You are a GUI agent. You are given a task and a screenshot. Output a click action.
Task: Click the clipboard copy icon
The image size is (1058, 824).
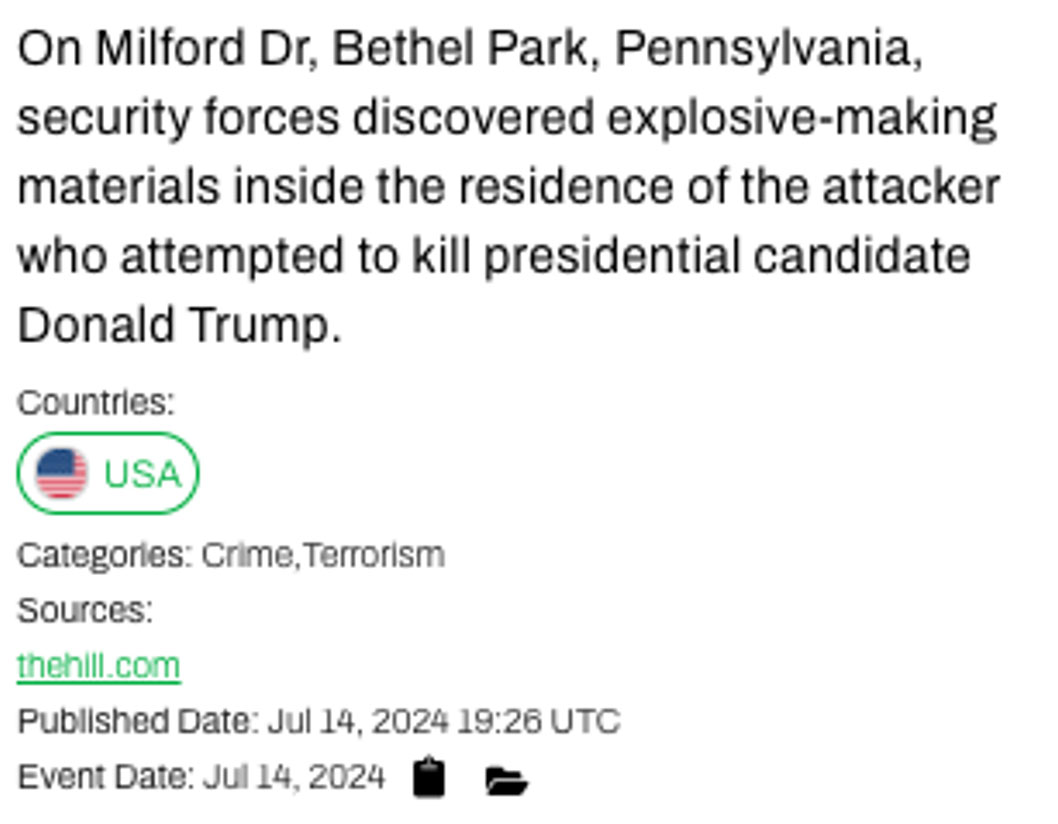(x=429, y=777)
